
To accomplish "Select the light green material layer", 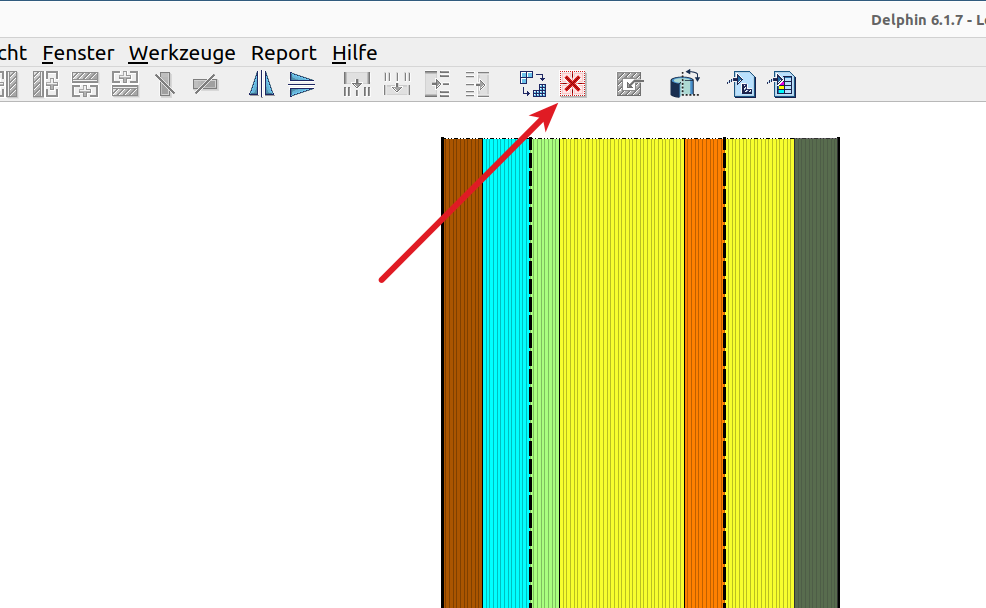I will (545, 372).
